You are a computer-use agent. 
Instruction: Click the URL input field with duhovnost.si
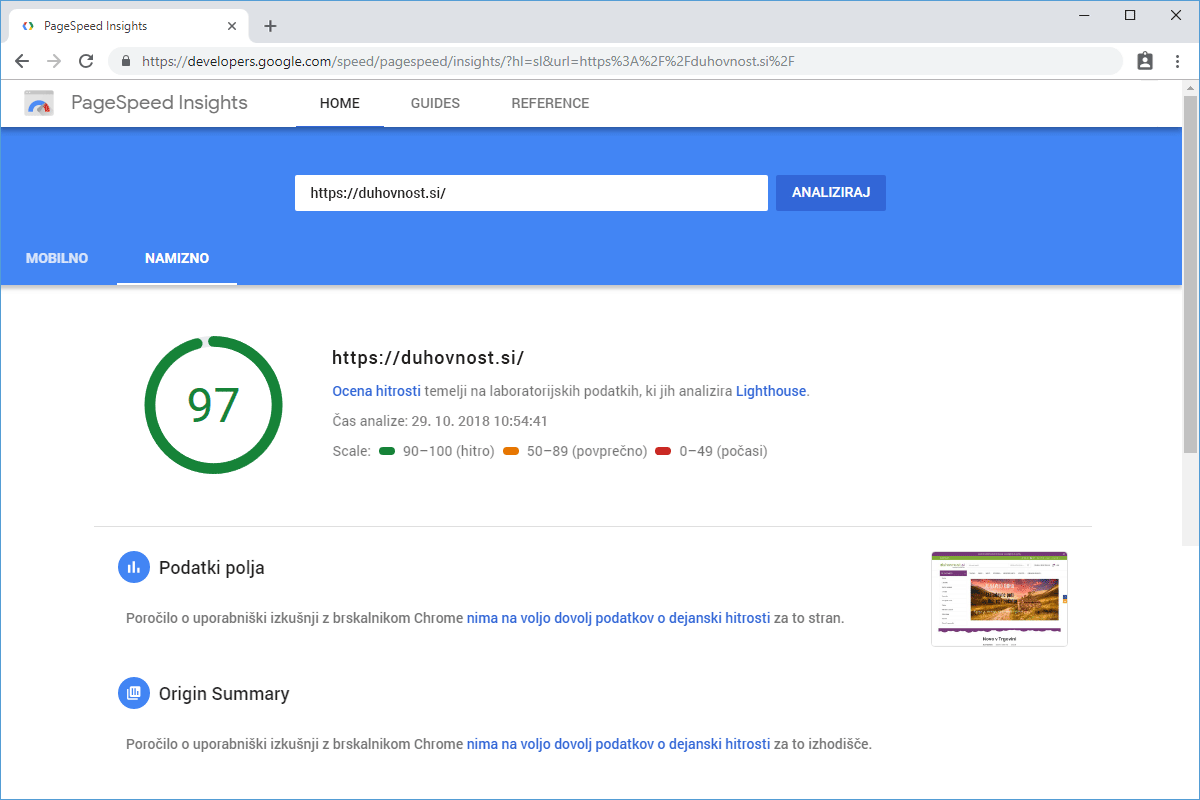click(x=530, y=193)
